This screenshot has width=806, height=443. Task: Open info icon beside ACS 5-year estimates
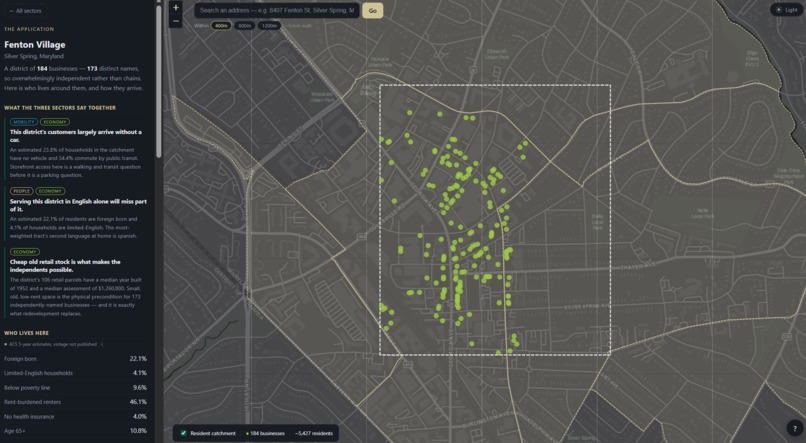[x=102, y=344]
